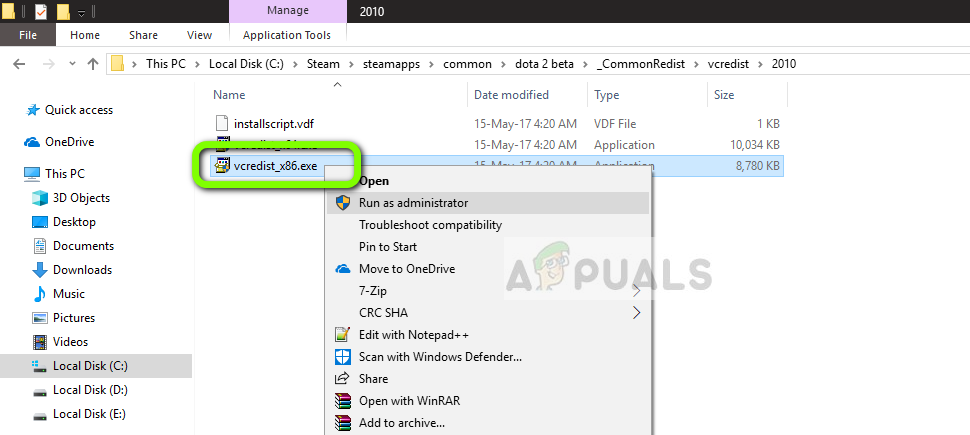The height and width of the screenshot is (435, 970).
Task: Click the 10,034 KB size cell
Action: pyautogui.click(x=754, y=145)
